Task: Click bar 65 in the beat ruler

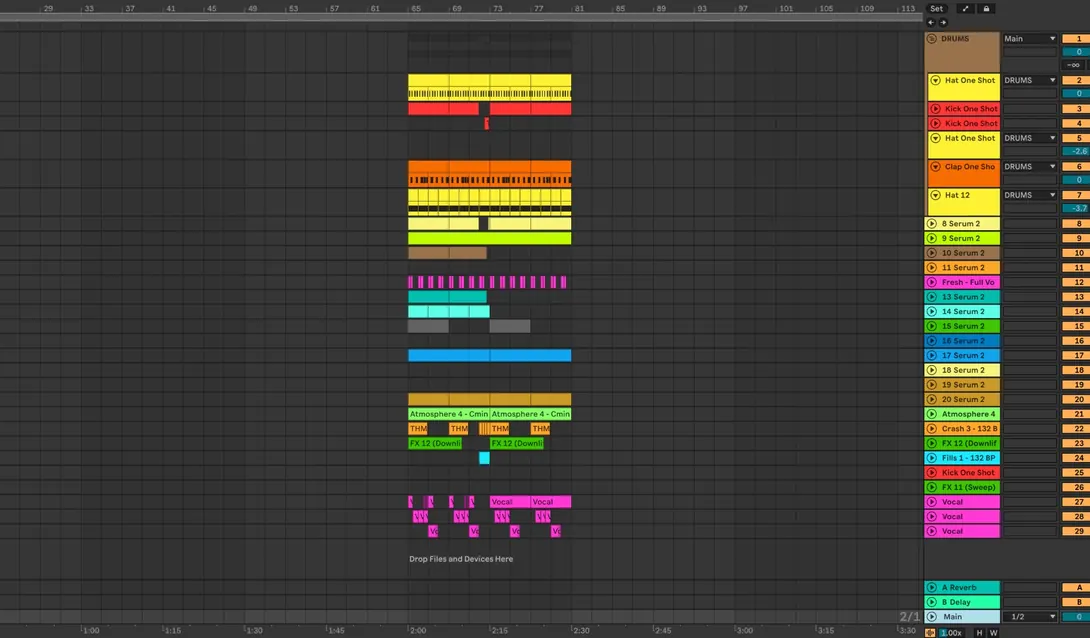Action: (x=416, y=8)
